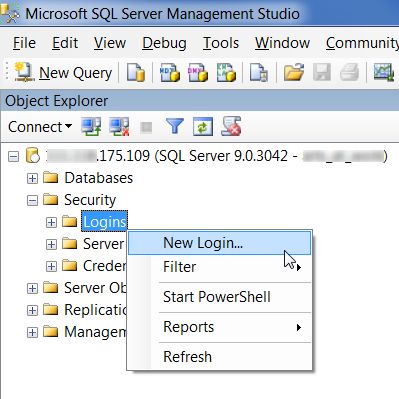The height and width of the screenshot is (399, 399).
Task: Choose New Login... from context menu
Action: (220, 243)
